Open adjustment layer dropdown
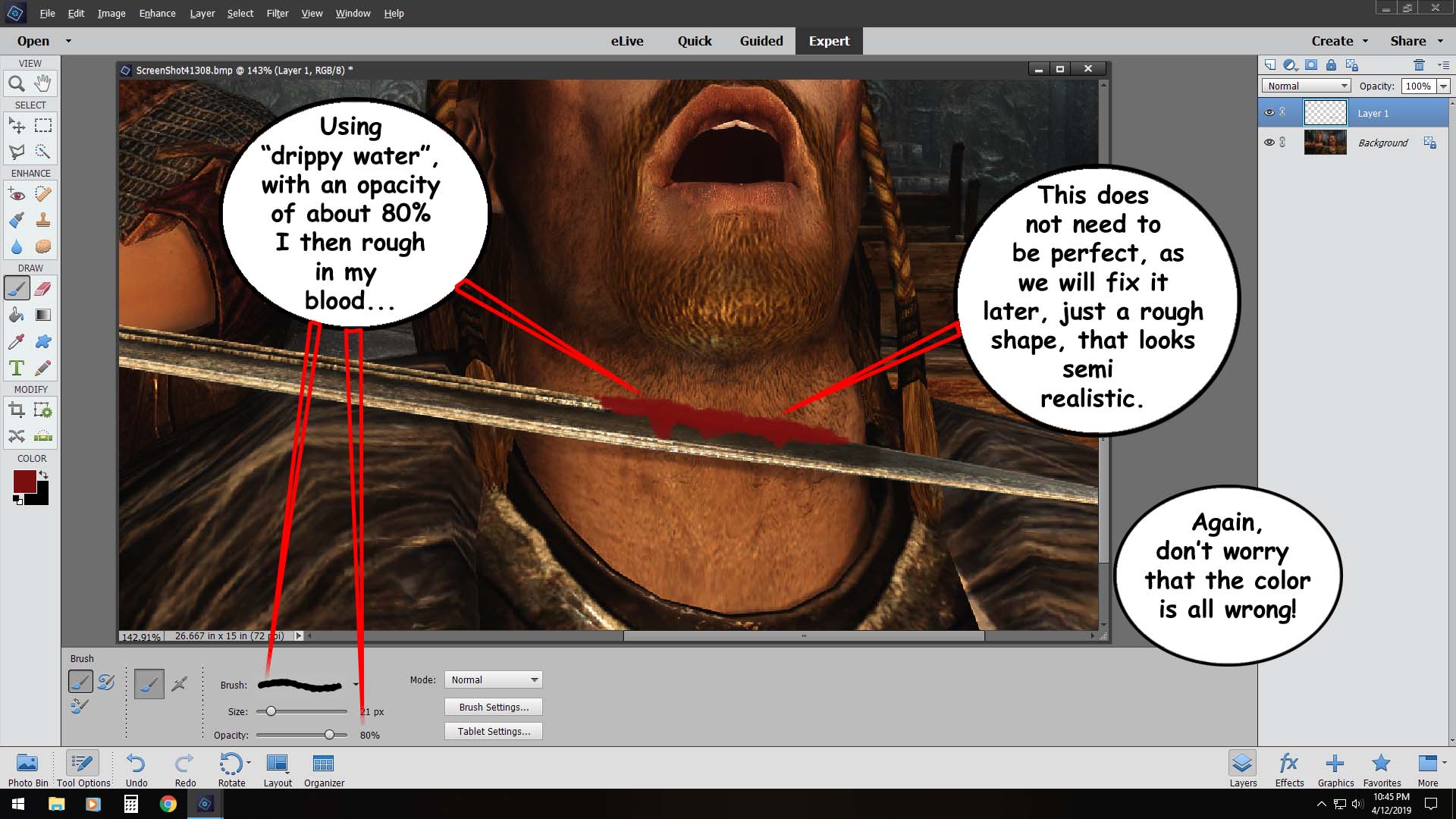This screenshot has width=1456, height=819. 1290,65
